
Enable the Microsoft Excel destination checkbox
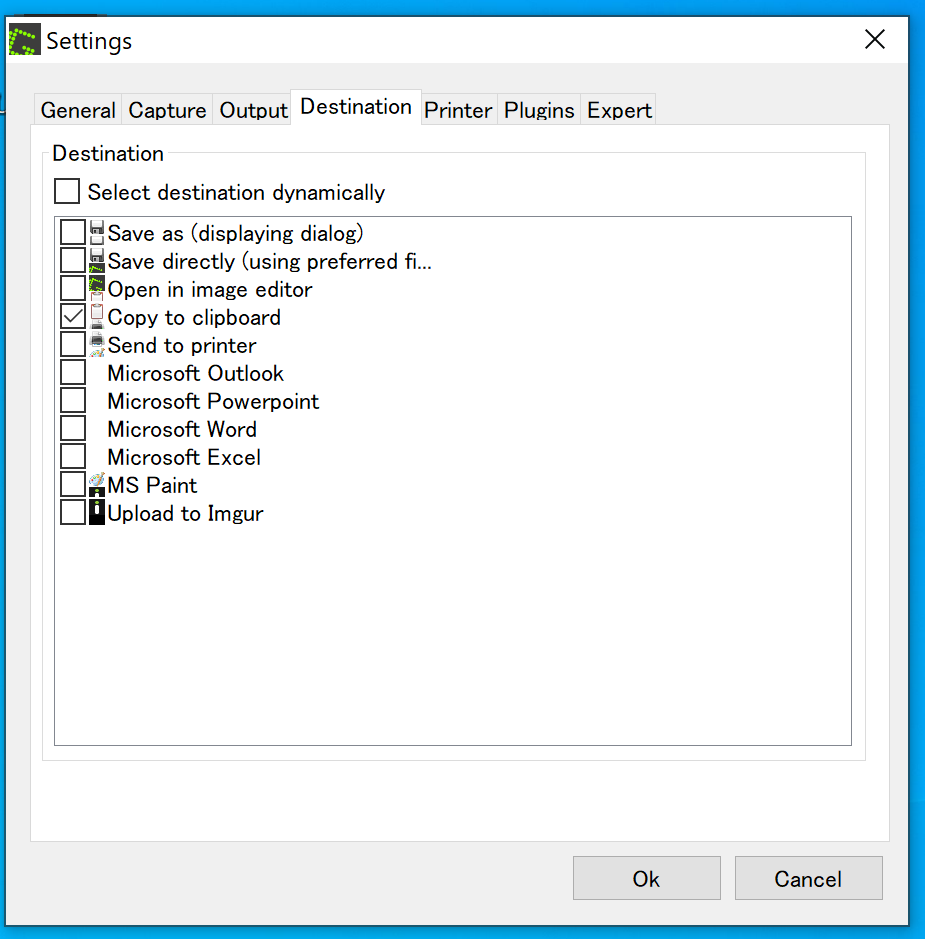[x=73, y=457]
